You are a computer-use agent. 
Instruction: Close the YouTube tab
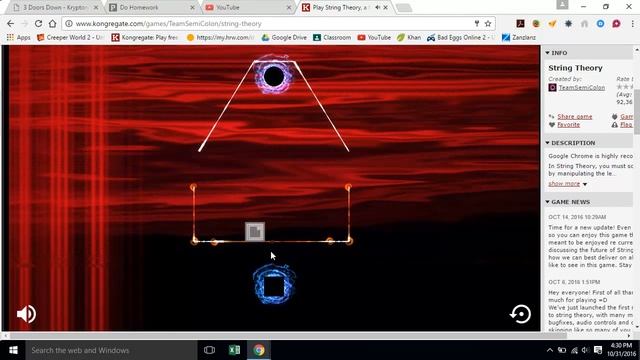[289, 7]
